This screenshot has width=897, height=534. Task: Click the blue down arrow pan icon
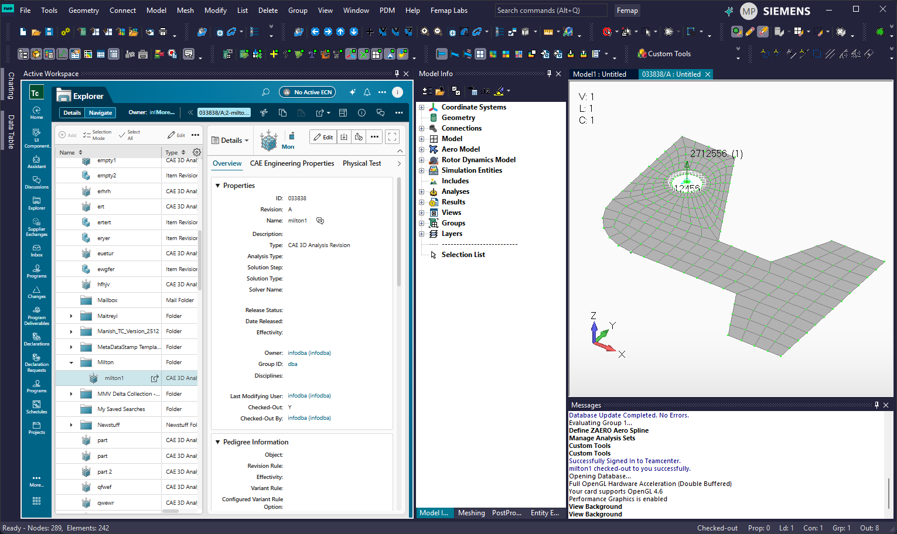tap(354, 32)
